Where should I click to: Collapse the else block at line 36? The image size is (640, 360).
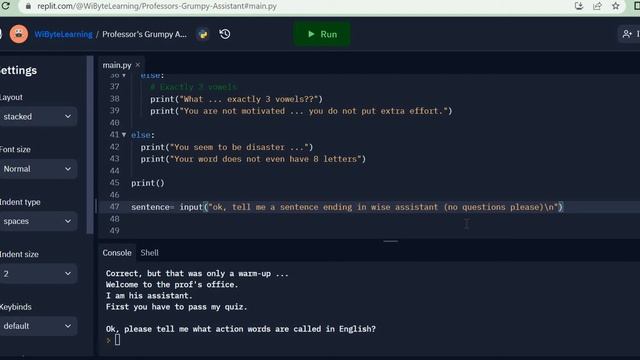pos(124,76)
